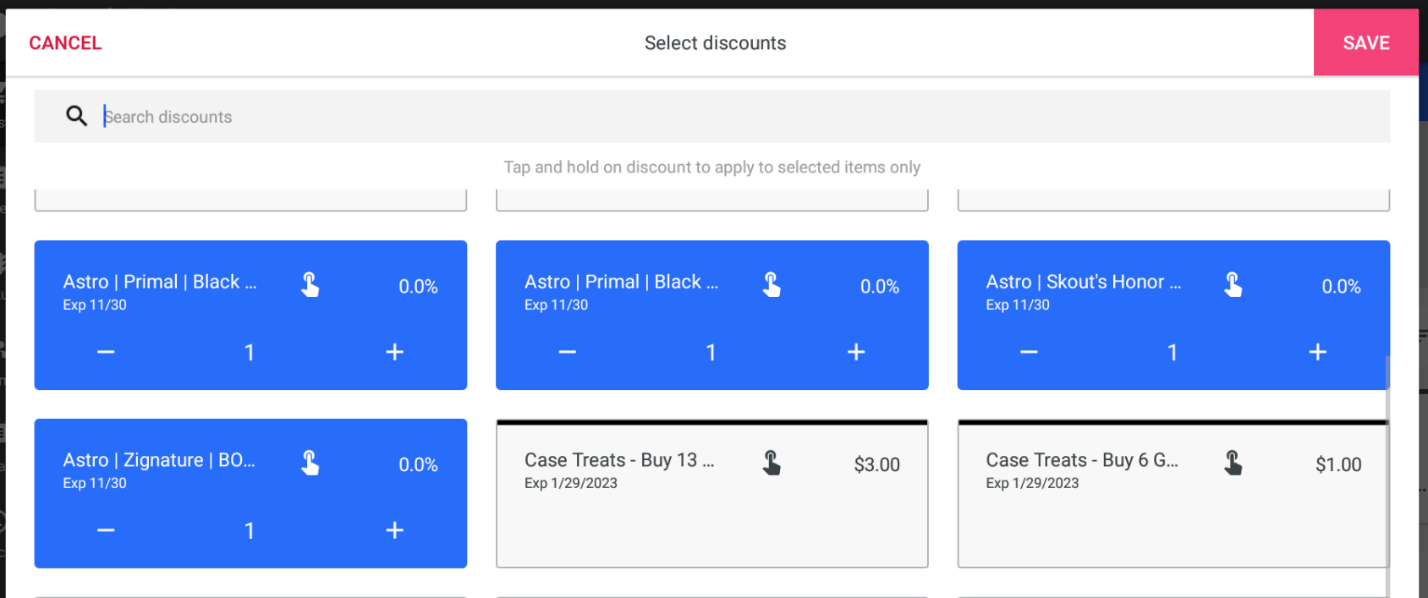Click the hand icon on Astro Zignature discount
Screen dimensions: 1428x598
(x=310, y=463)
